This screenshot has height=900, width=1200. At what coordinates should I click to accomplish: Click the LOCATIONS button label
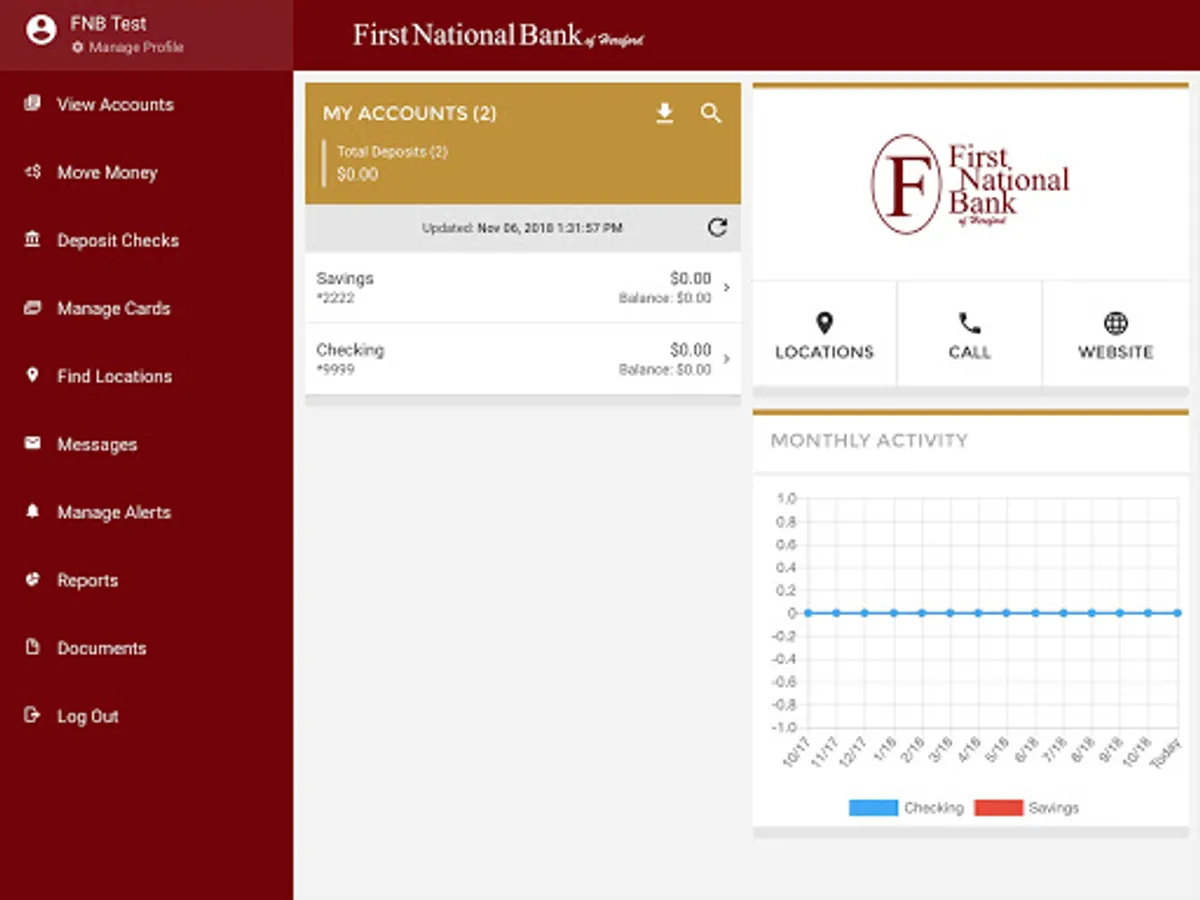(824, 352)
